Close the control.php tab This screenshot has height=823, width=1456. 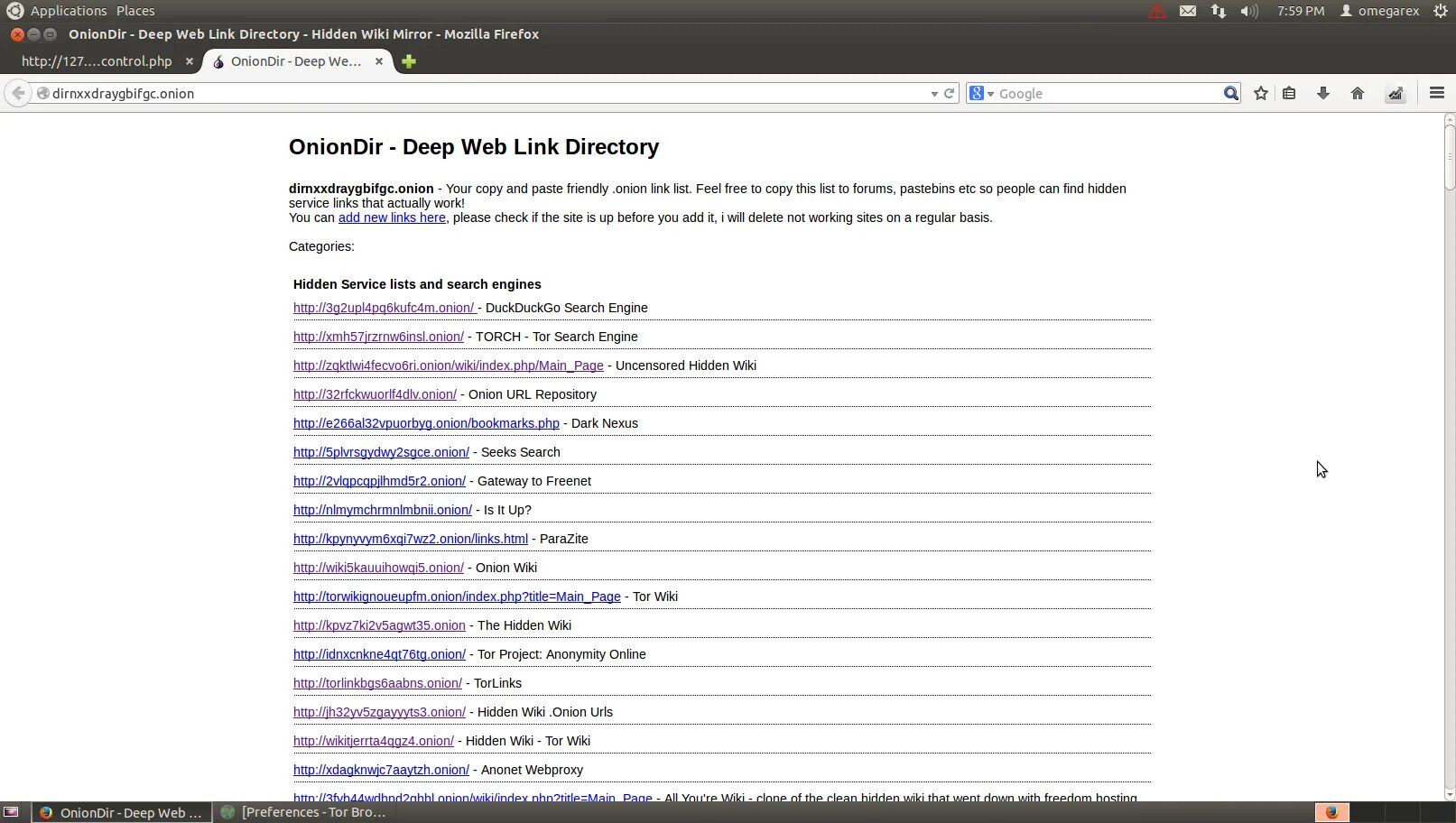click(x=190, y=61)
